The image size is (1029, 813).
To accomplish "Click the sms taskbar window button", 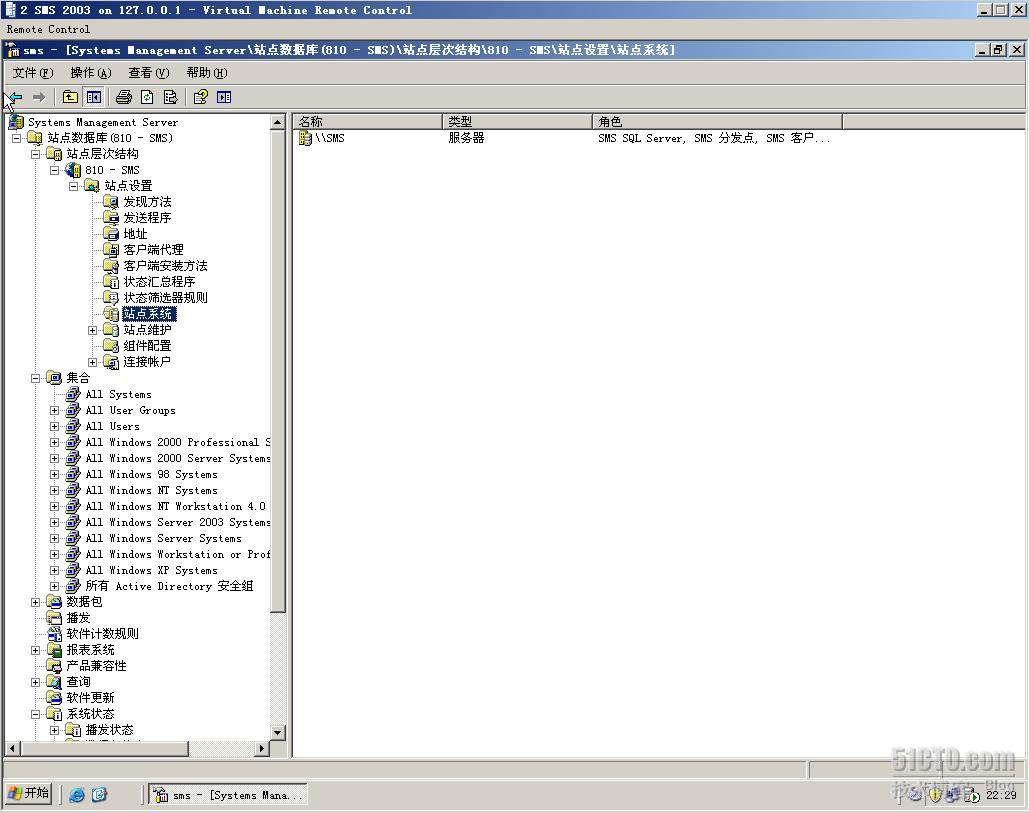I will [x=228, y=795].
